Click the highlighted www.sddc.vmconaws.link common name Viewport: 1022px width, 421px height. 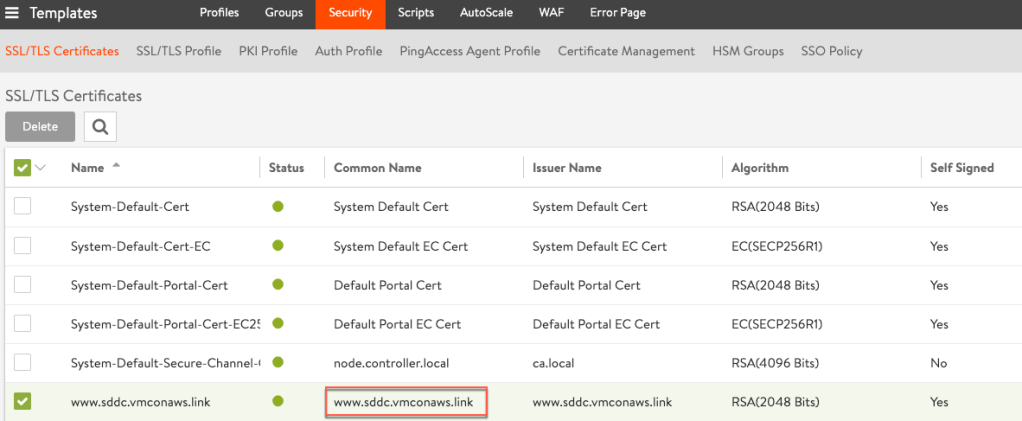[404, 402]
